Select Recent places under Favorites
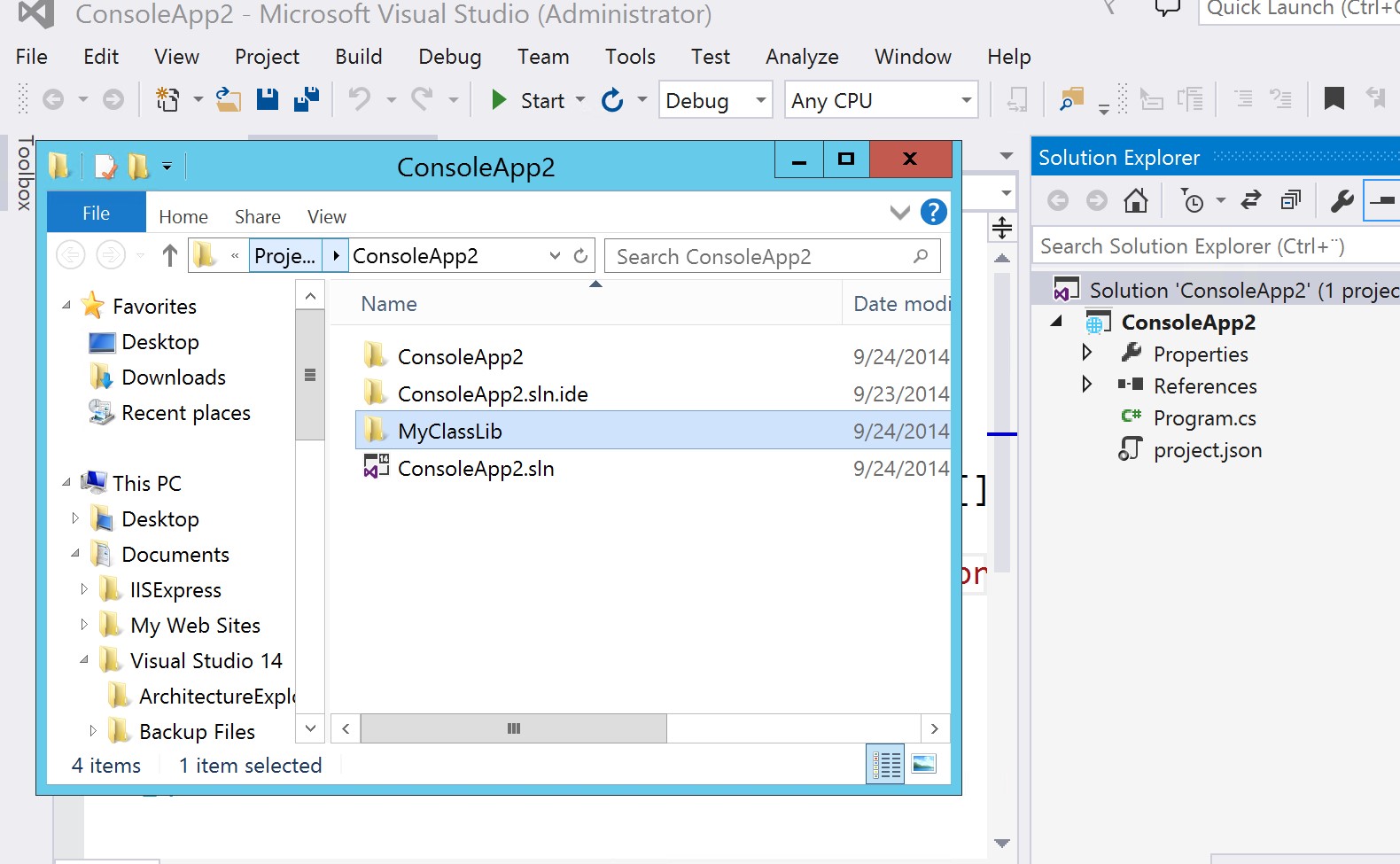The image size is (1400, 864). (x=186, y=413)
